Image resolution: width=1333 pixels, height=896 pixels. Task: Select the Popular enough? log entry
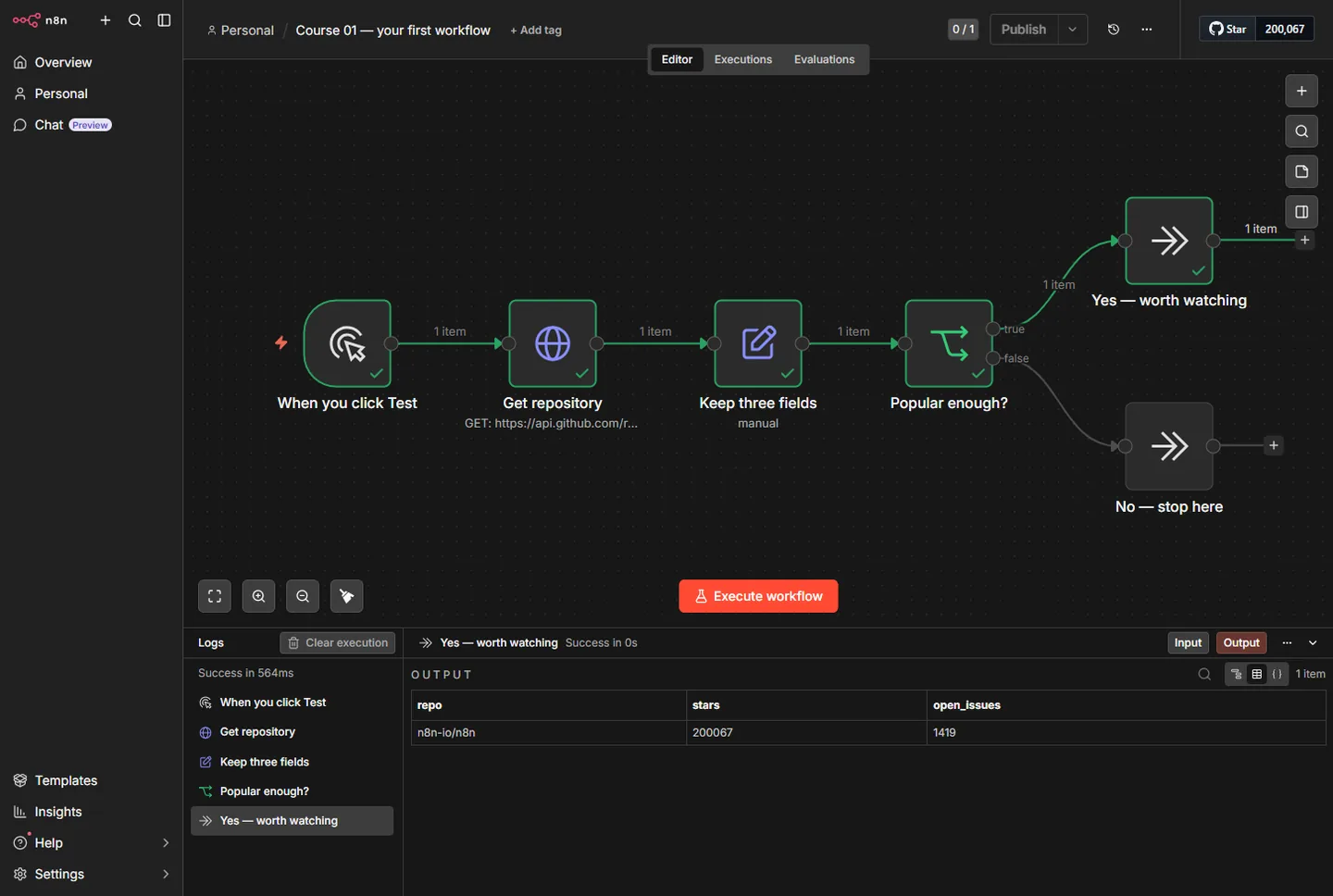pos(292,791)
